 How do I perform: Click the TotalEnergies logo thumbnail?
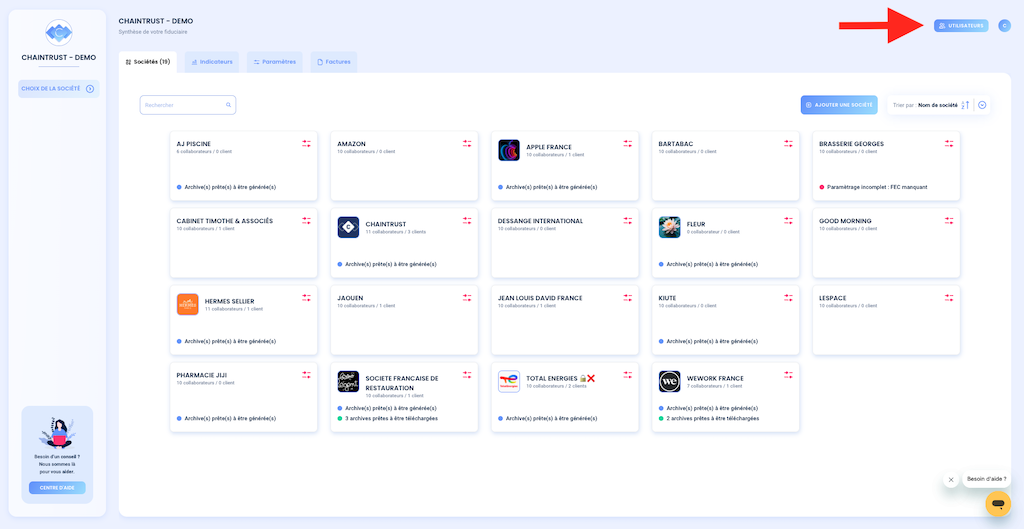click(x=509, y=381)
